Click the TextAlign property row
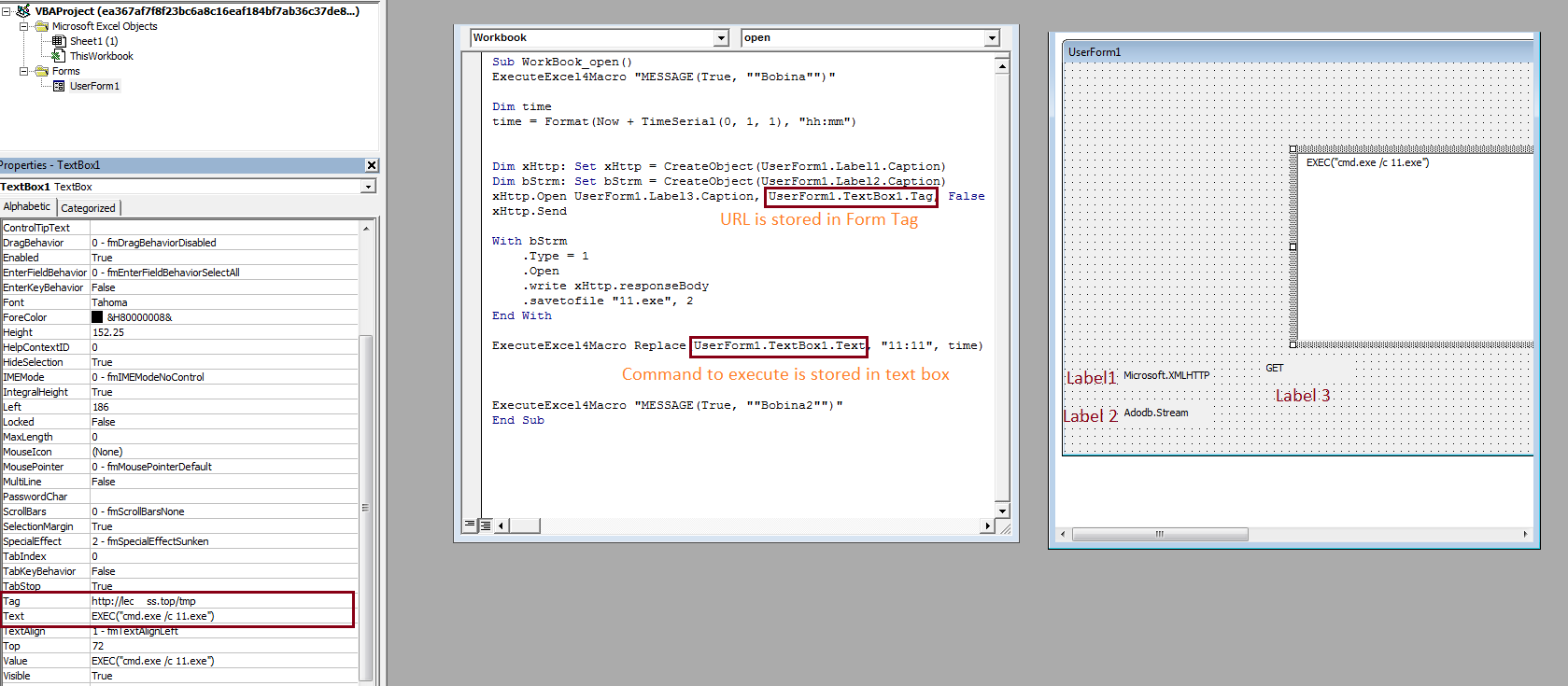The height and width of the screenshot is (686, 1568). click(x=179, y=632)
